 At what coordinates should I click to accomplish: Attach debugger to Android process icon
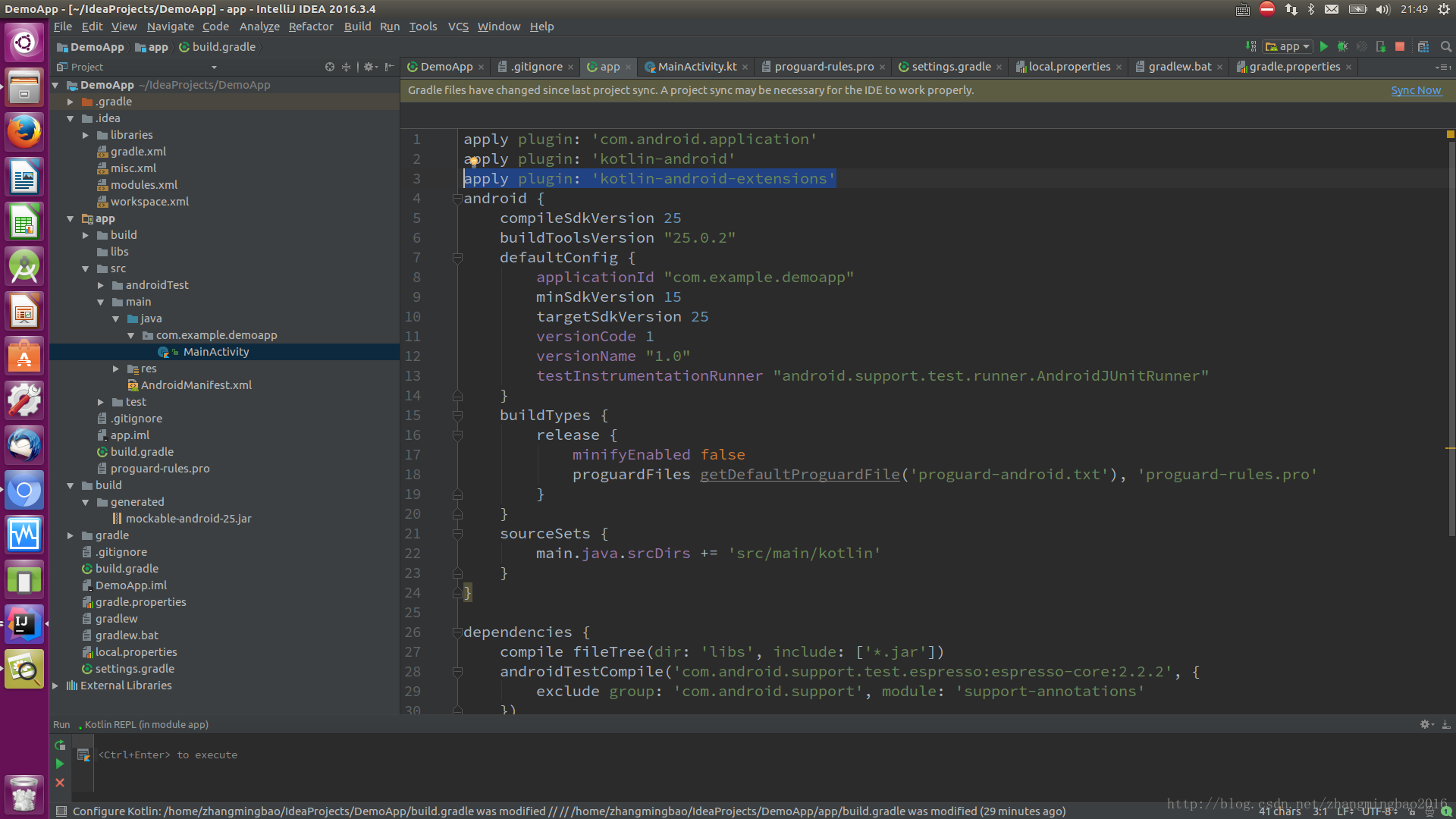tap(1381, 46)
